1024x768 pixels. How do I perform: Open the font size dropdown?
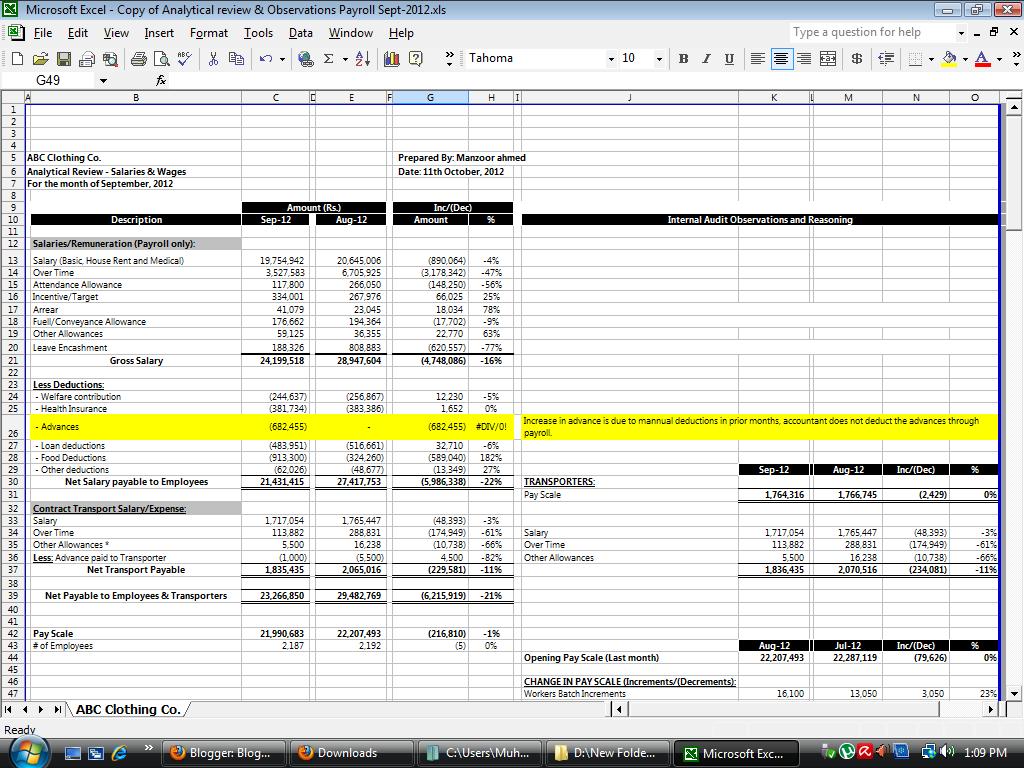click(x=659, y=59)
